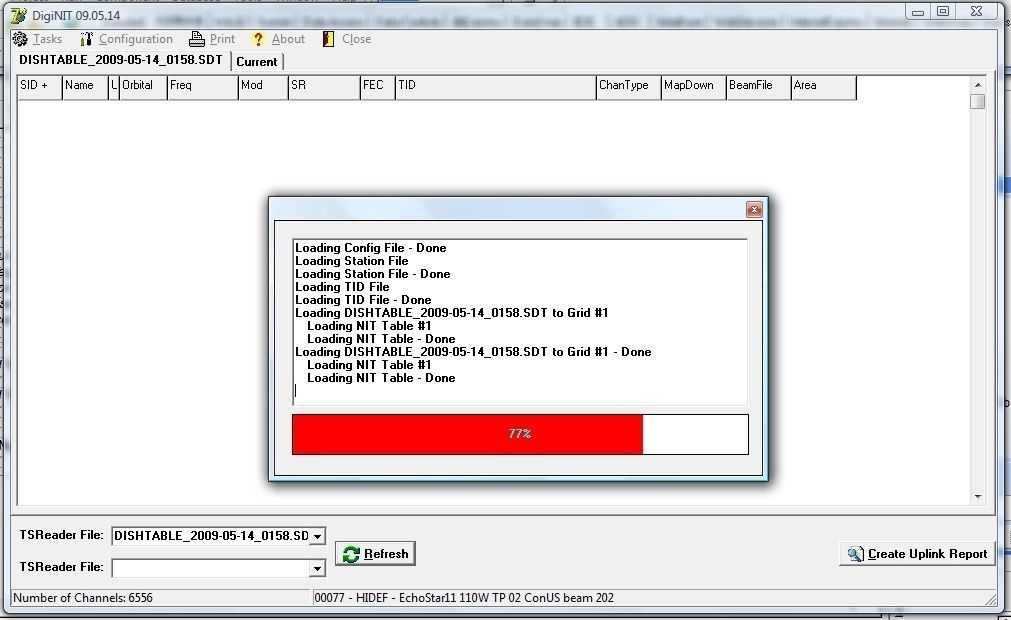Expand the second TSReader File dropdown
This screenshot has width=1011, height=620.
[x=317, y=568]
